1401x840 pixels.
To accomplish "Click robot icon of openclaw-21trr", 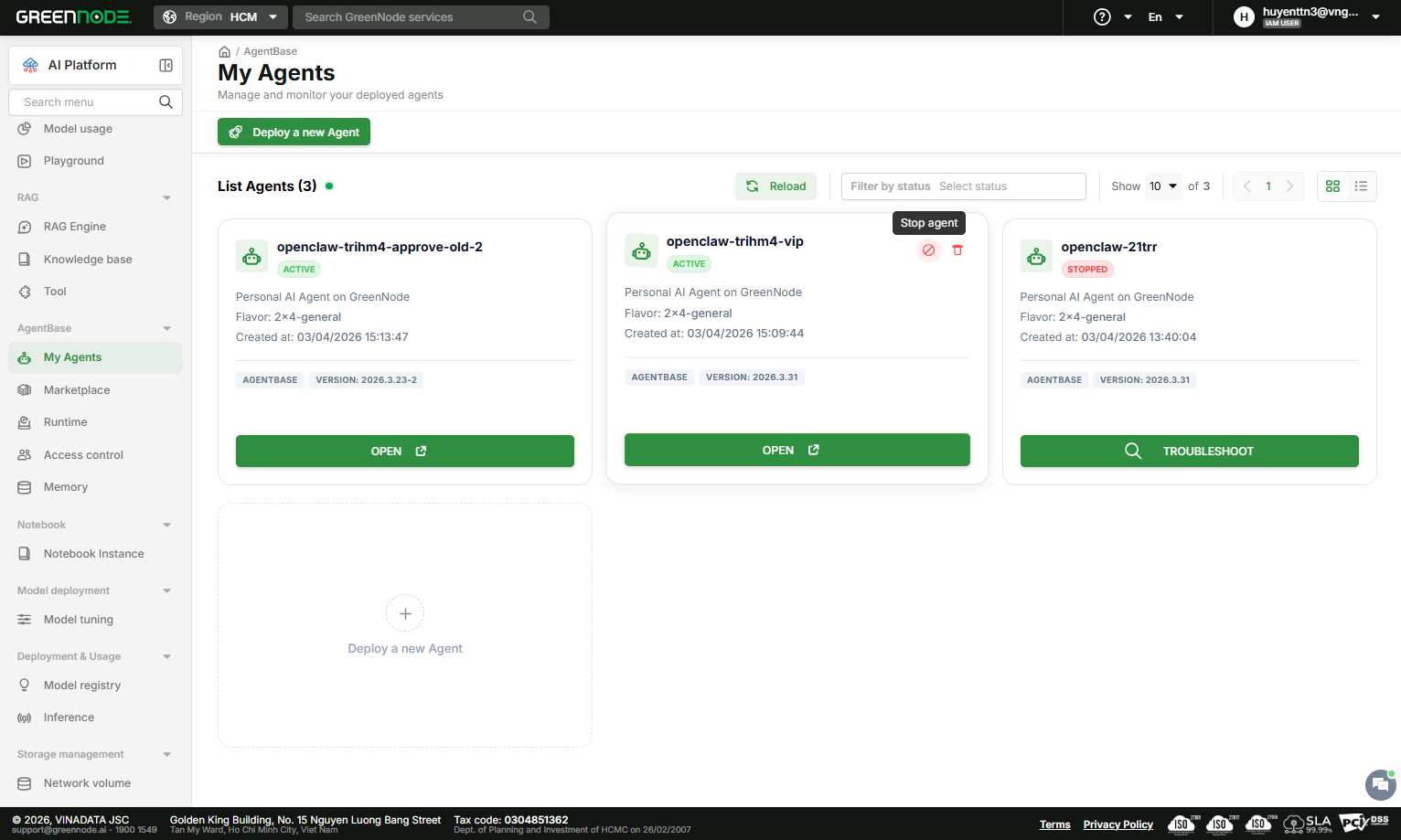I will pos(1036,257).
